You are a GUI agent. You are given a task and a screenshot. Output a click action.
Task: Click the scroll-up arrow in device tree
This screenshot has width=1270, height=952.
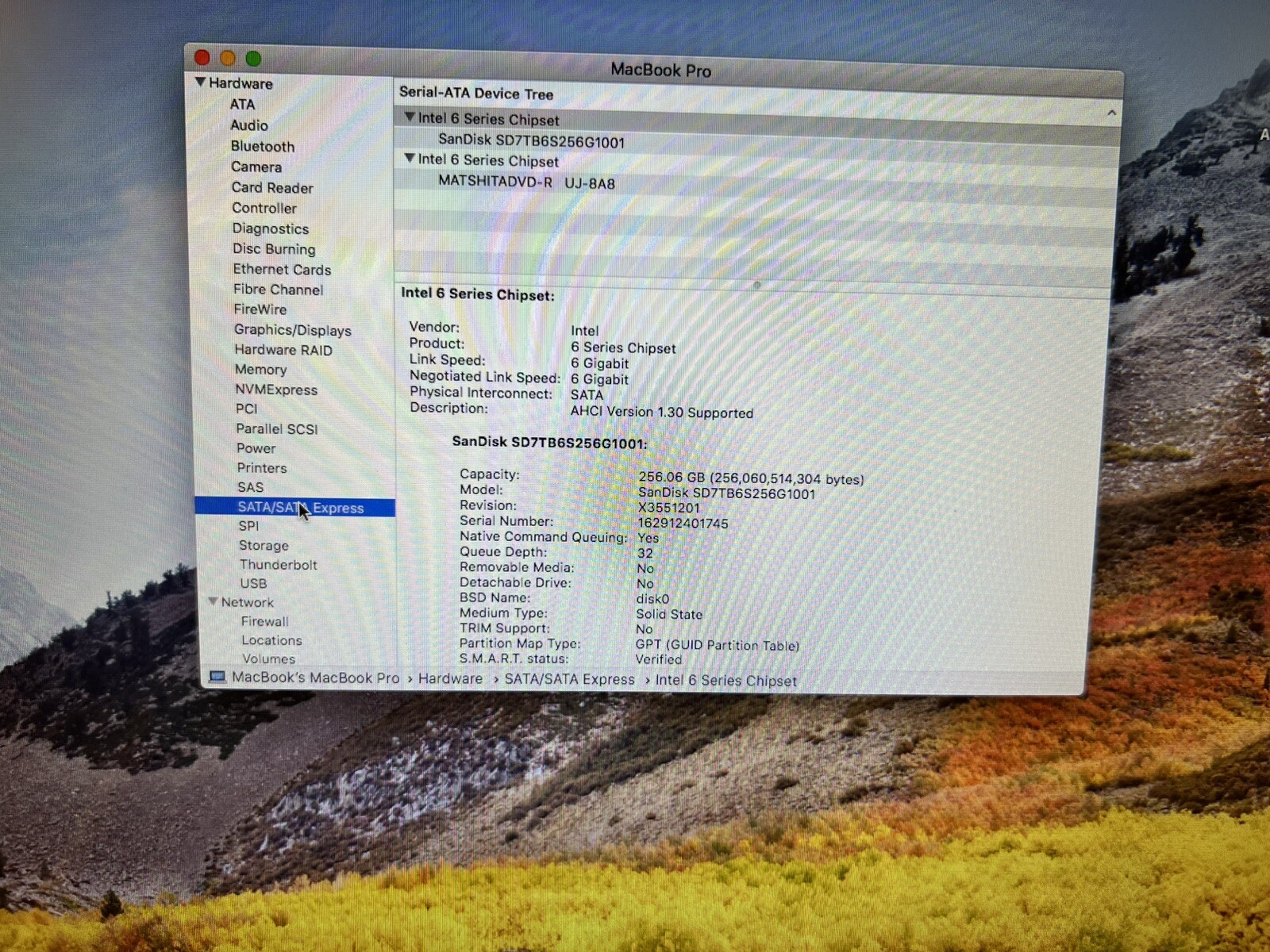point(1111,113)
